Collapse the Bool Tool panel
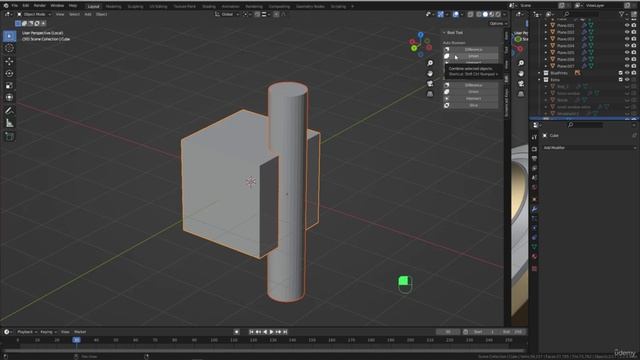The height and width of the screenshot is (360, 640). pyautogui.click(x=444, y=33)
